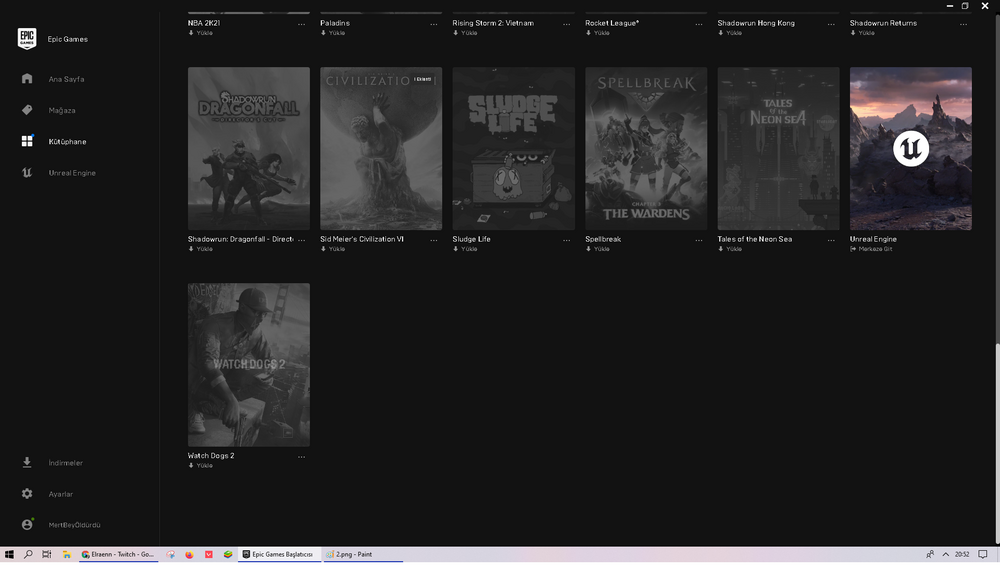The width and height of the screenshot is (1000, 582).
Task: Click Yükle under Rising Storm 2: Vietnam
Action: coord(466,33)
